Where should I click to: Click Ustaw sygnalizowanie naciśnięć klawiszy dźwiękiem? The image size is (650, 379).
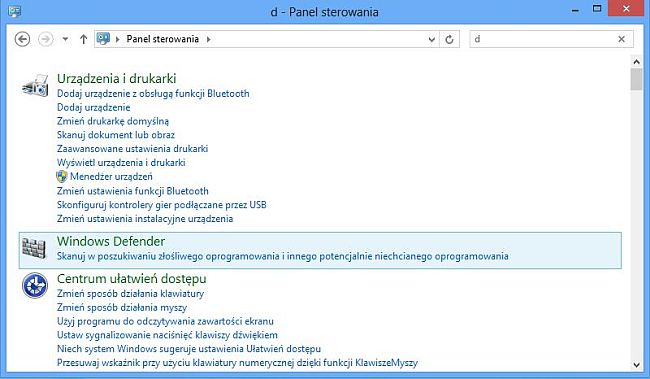click(167, 335)
